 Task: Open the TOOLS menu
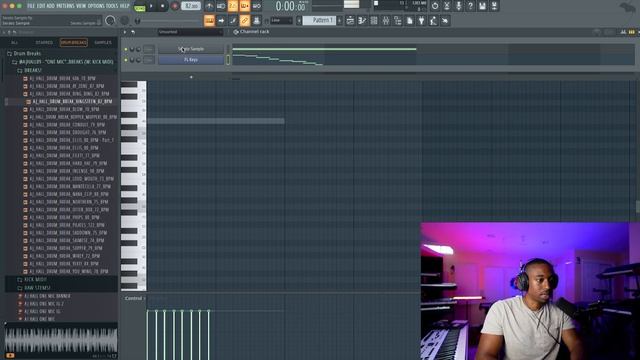pyautogui.click(x=112, y=6)
